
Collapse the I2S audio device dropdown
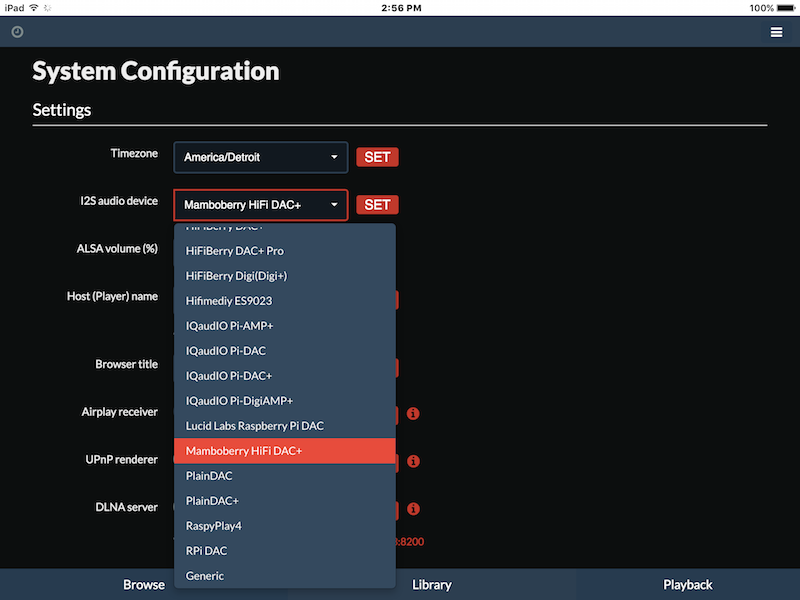(261, 205)
